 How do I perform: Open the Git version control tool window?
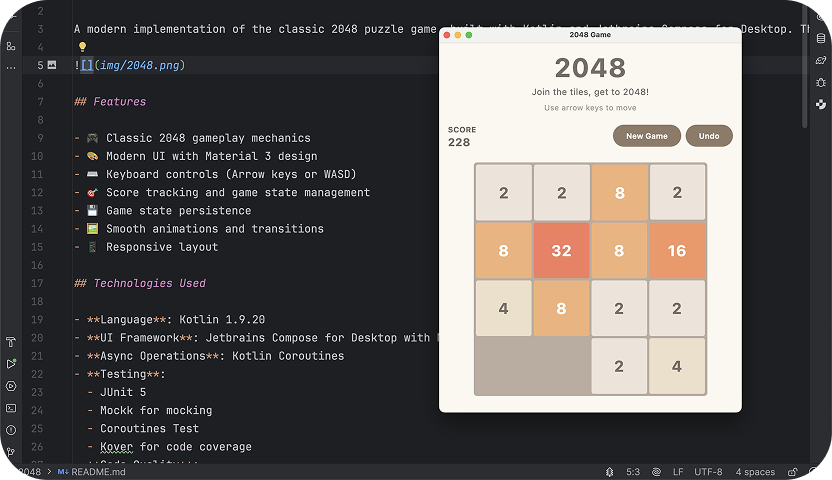[10, 452]
